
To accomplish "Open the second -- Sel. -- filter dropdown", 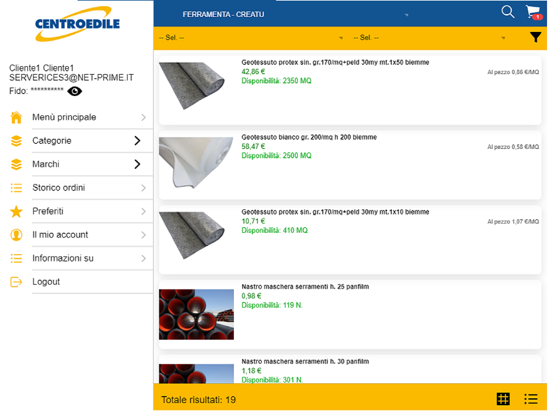I will click(x=429, y=37).
